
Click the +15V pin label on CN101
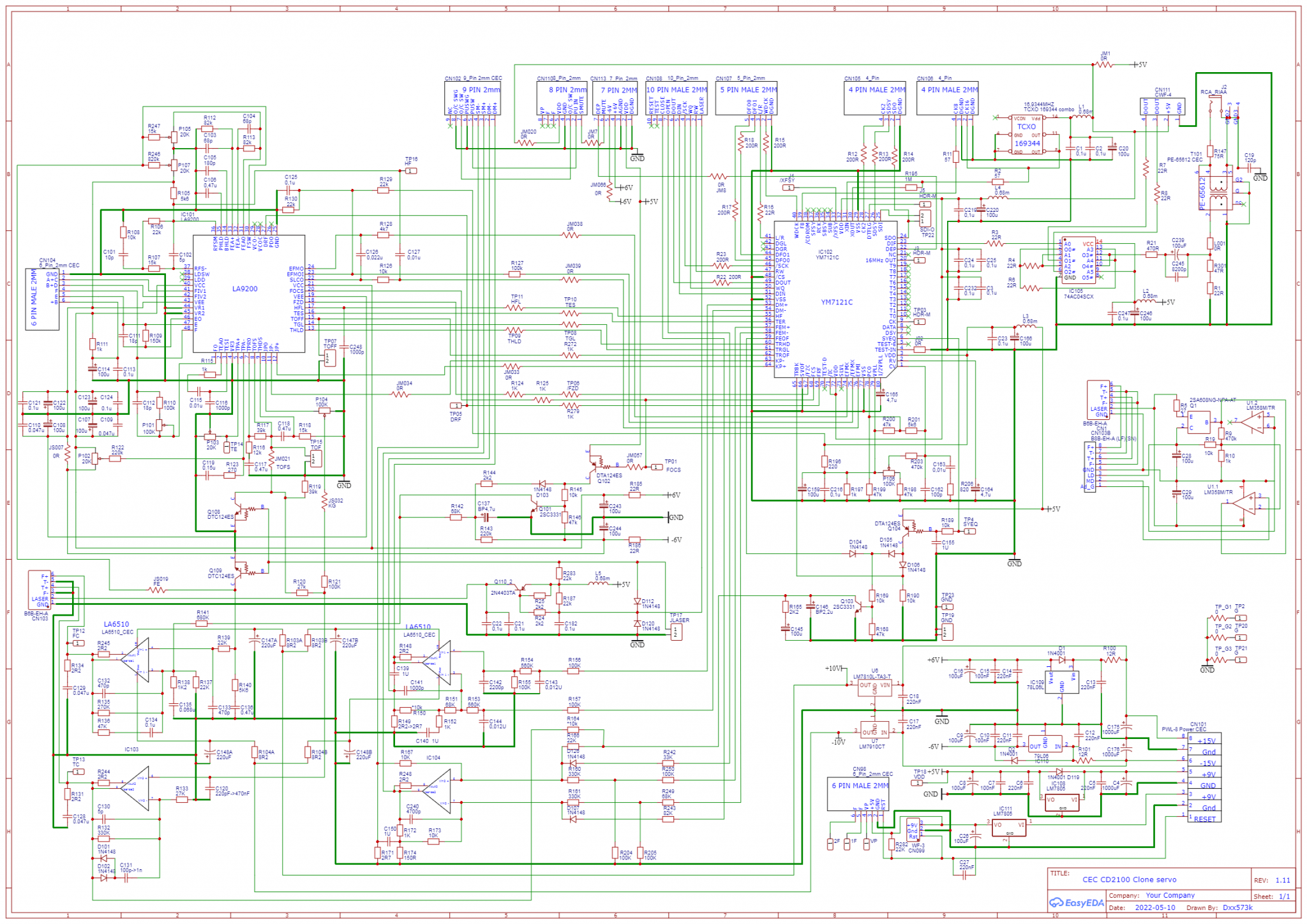pyautogui.click(x=1206, y=741)
